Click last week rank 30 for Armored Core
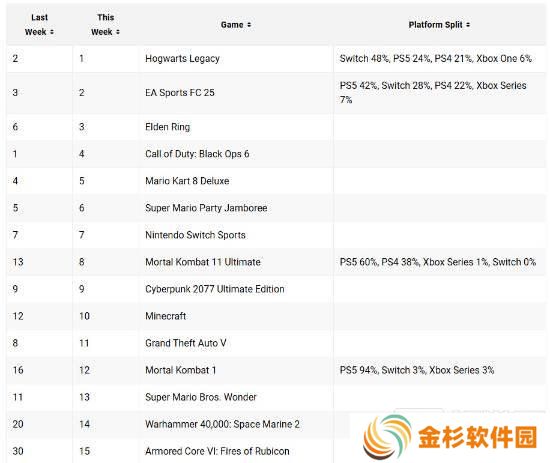Viewport: 550px width, 463px height. pyautogui.click(x=18, y=451)
